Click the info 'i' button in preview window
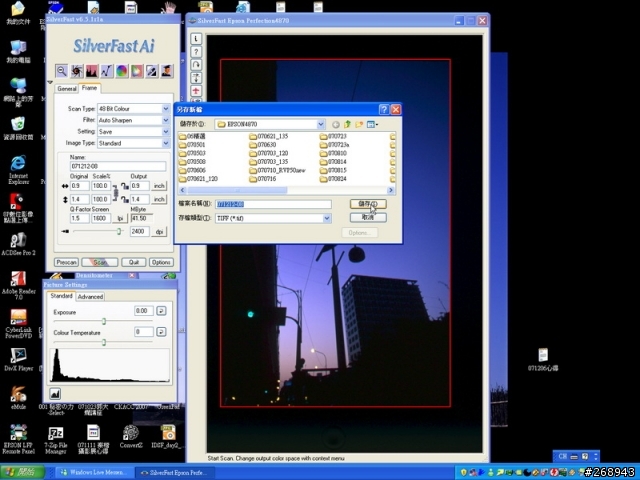The height and width of the screenshot is (480, 640). click(196, 39)
